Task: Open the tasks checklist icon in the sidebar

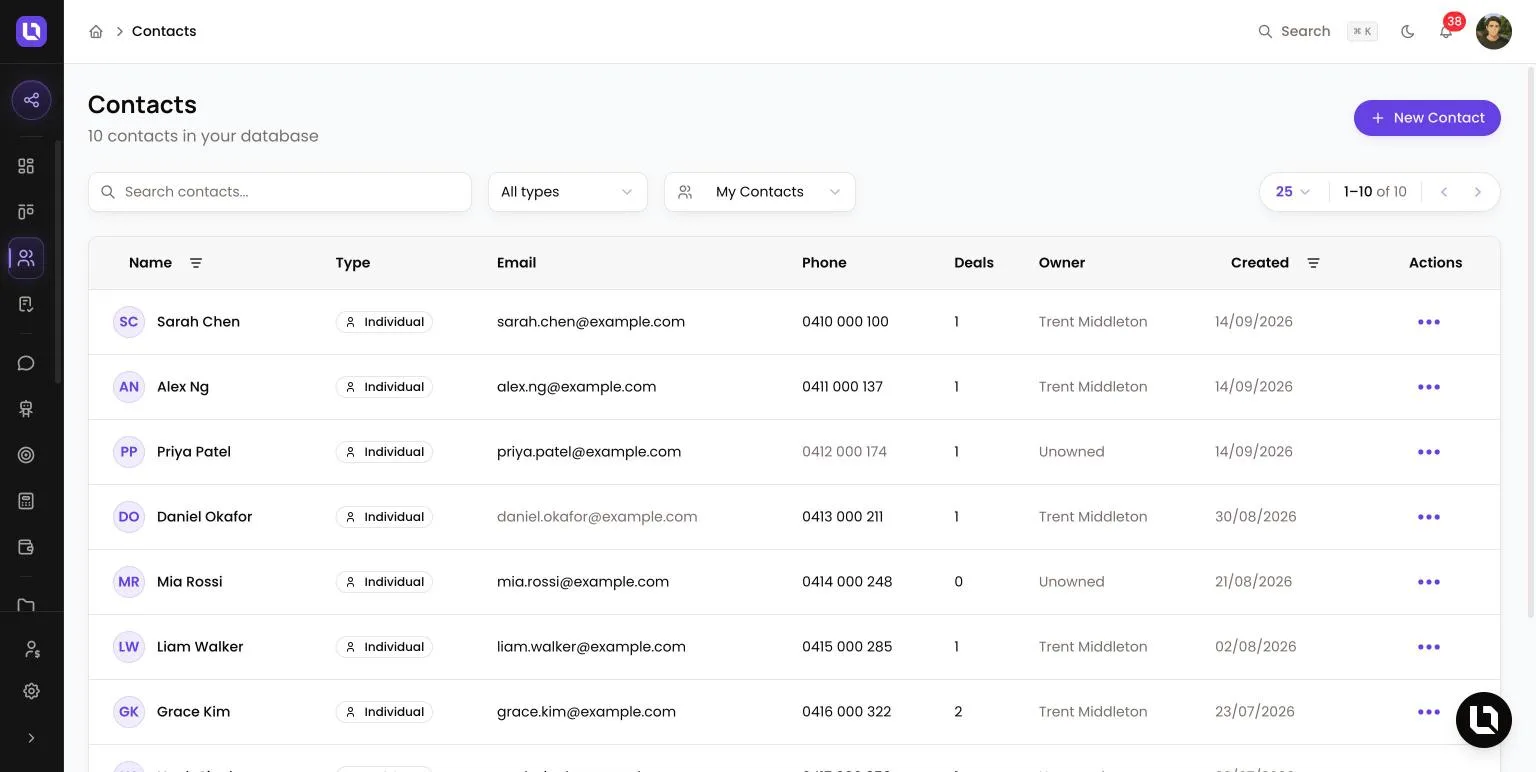Action: pos(26,304)
